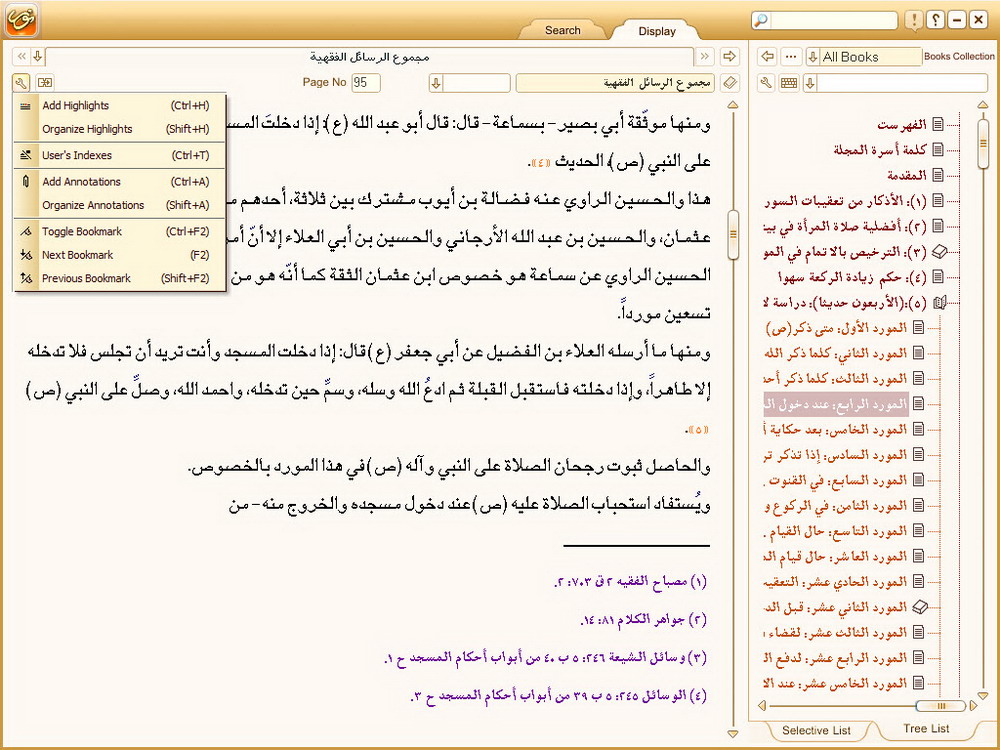Select tree item (٤): حكم زيادة الركعة

pyautogui.click(x=852, y=277)
